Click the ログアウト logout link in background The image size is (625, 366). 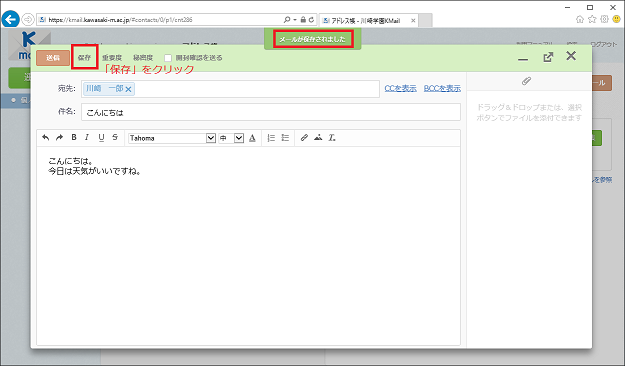603,44
